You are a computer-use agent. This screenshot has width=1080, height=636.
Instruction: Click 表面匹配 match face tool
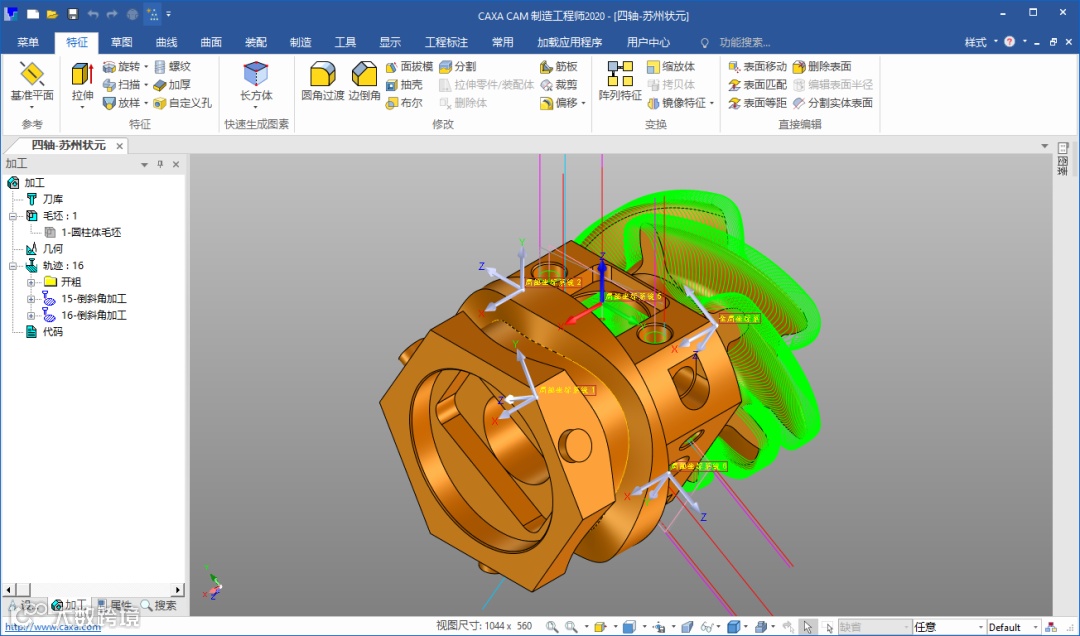tap(758, 85)
